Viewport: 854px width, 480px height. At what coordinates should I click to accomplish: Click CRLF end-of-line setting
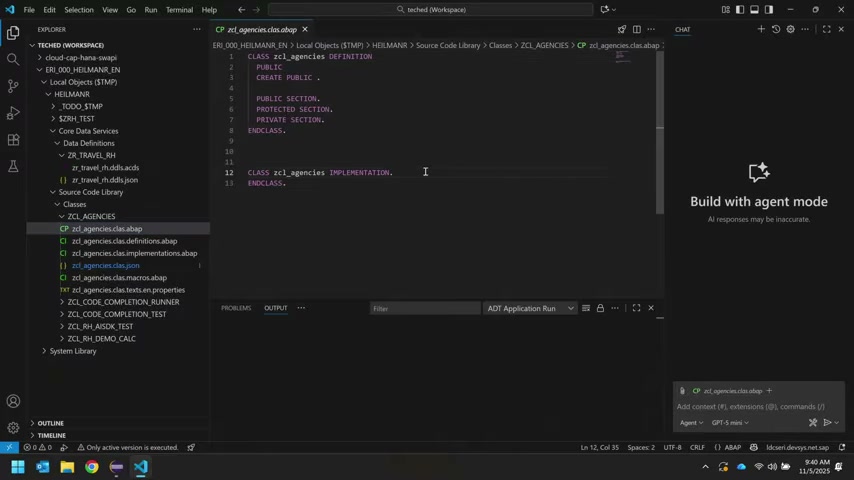coord(697,447)
